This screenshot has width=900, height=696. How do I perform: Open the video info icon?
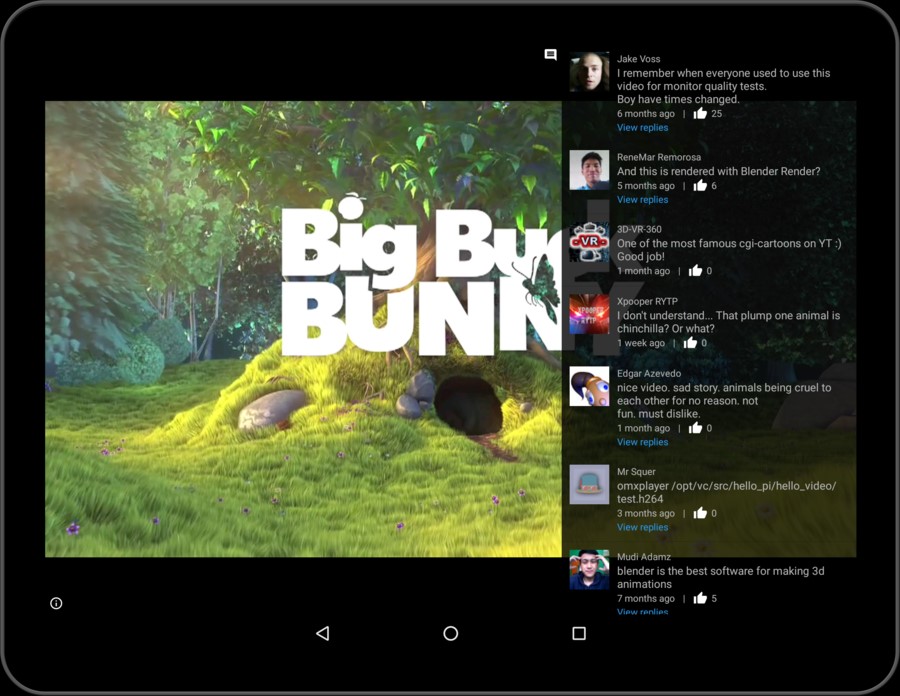coord(56,603)
